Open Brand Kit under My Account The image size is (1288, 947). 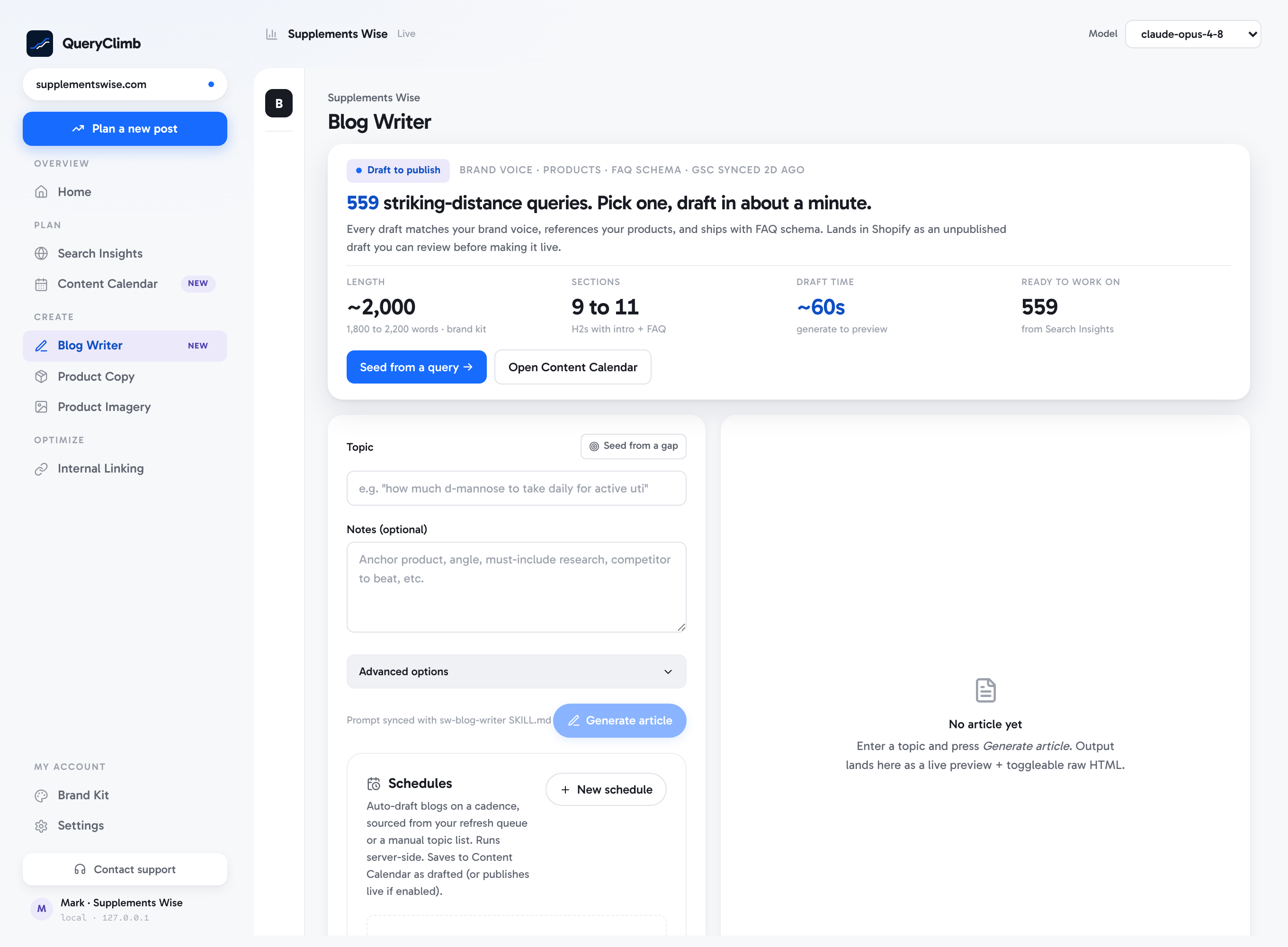125,795
